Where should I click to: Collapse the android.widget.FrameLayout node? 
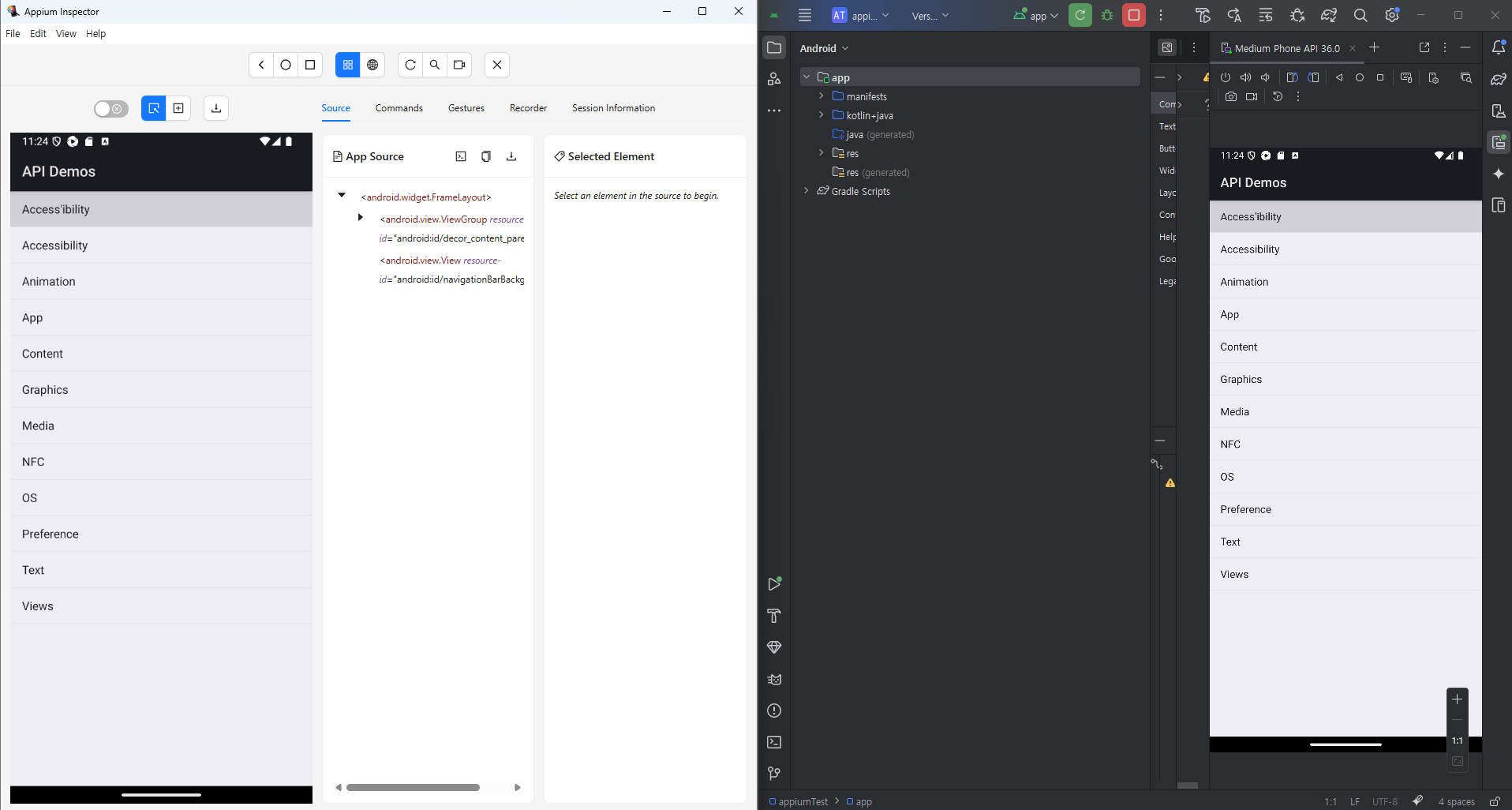[x=342, y=195]
